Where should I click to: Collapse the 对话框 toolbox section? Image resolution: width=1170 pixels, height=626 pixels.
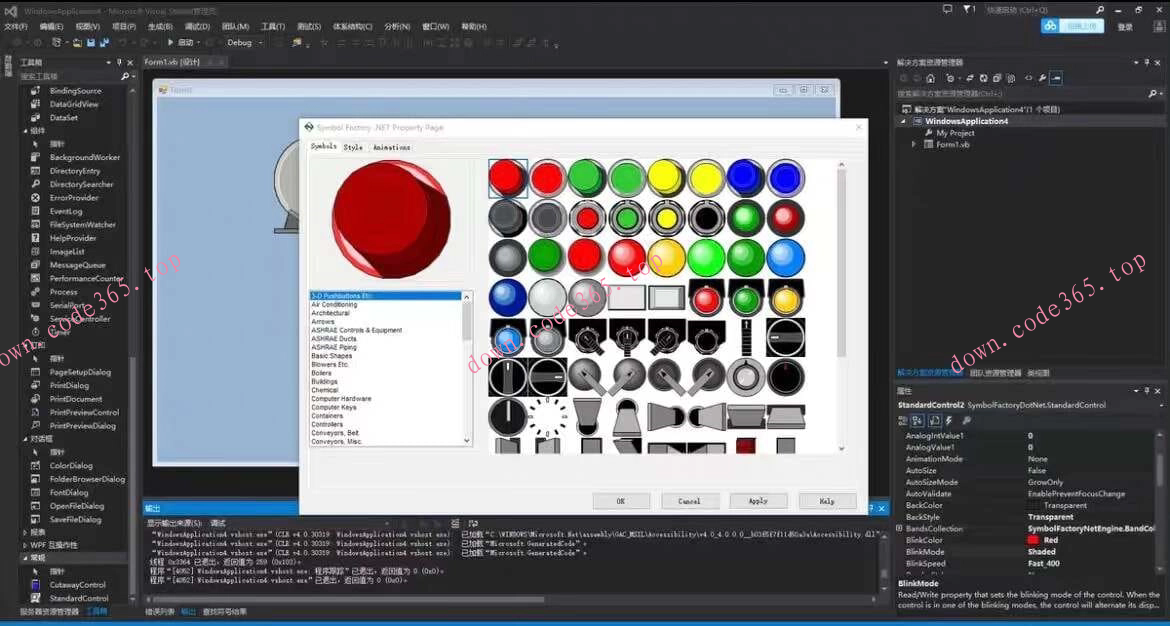pos(25,439)
